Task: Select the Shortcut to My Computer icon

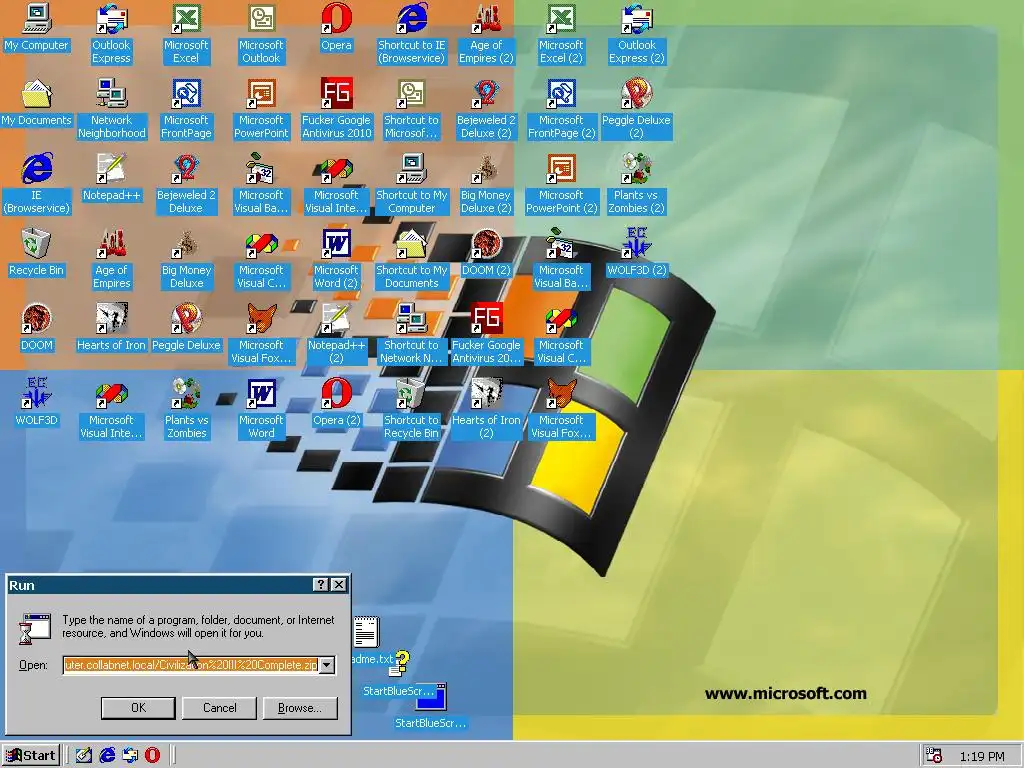Action: click(411, 184)
